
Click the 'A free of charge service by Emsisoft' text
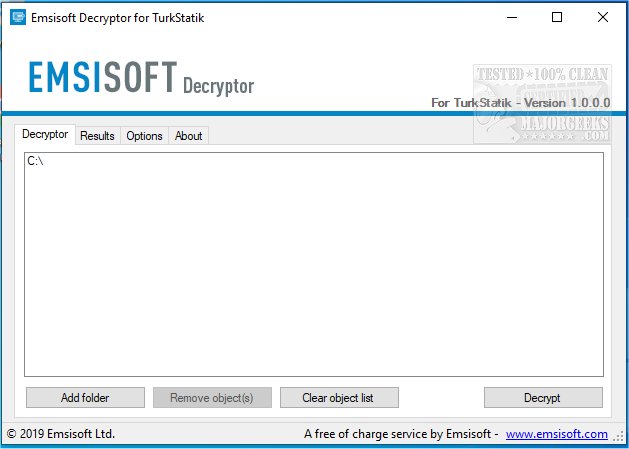point(397,434)
